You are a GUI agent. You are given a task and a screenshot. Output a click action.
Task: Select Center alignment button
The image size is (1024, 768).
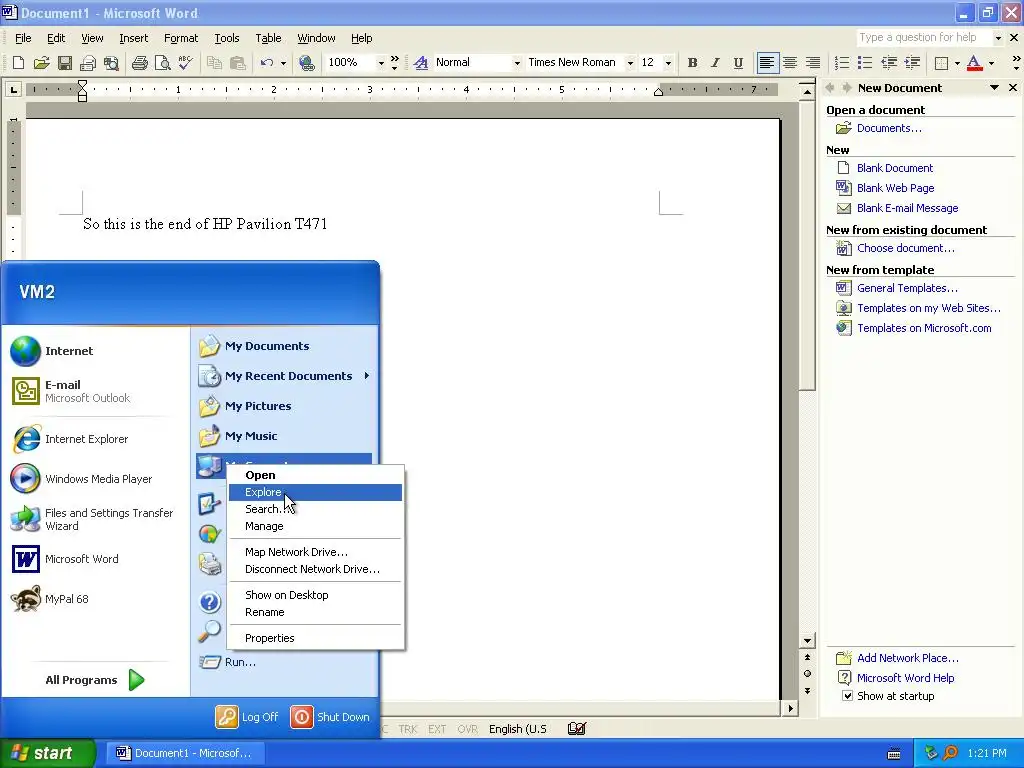click(790, 63)
